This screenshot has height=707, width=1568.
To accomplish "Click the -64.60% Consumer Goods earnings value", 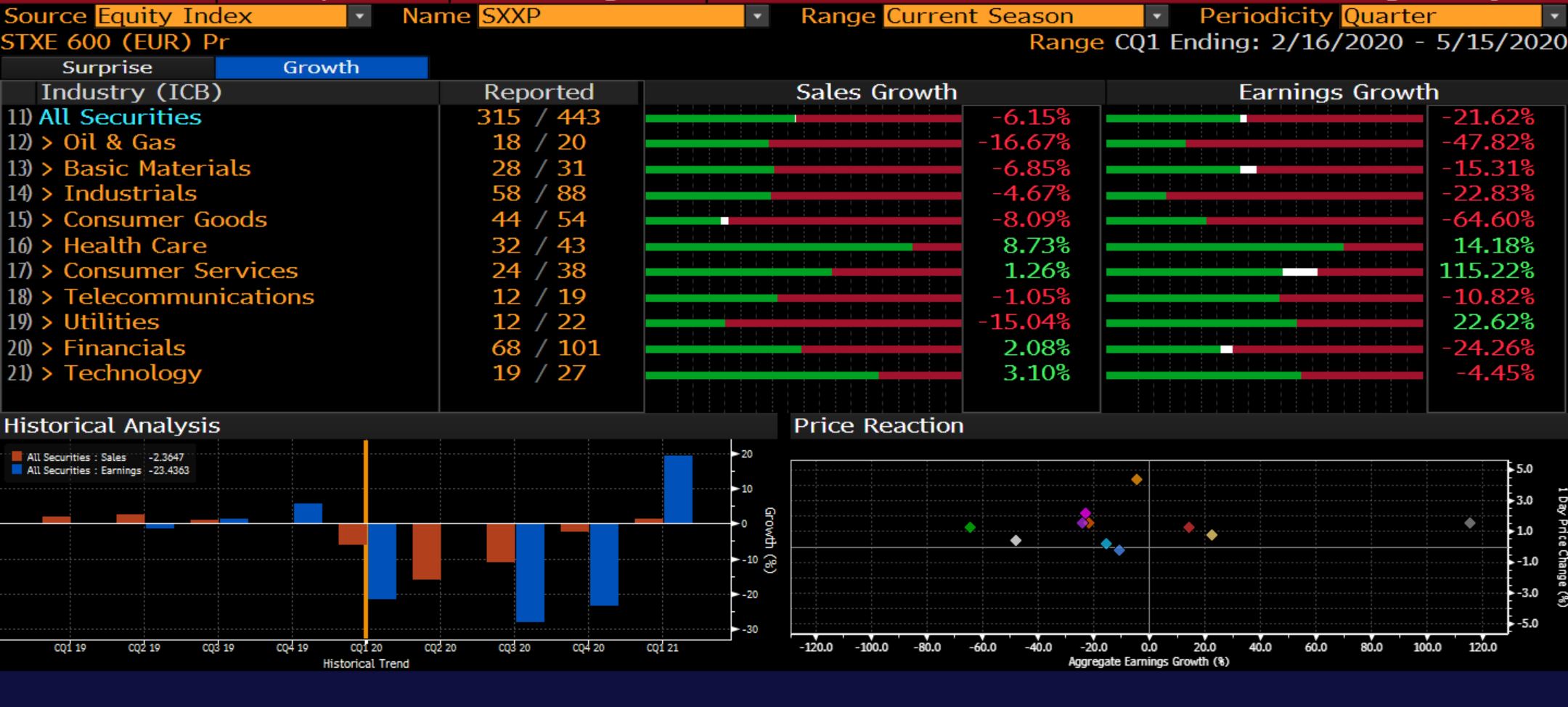I will click(x=1488, y=219).
